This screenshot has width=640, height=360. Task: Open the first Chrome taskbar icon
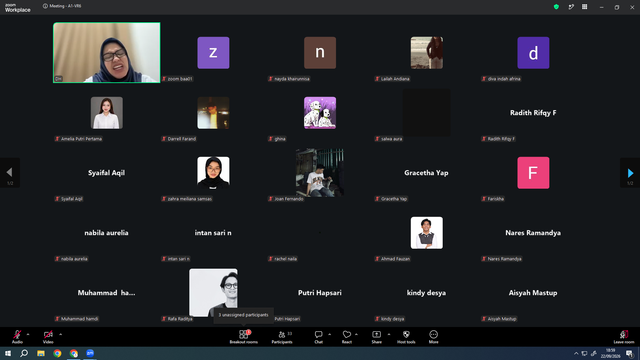[x=57, y=353]
